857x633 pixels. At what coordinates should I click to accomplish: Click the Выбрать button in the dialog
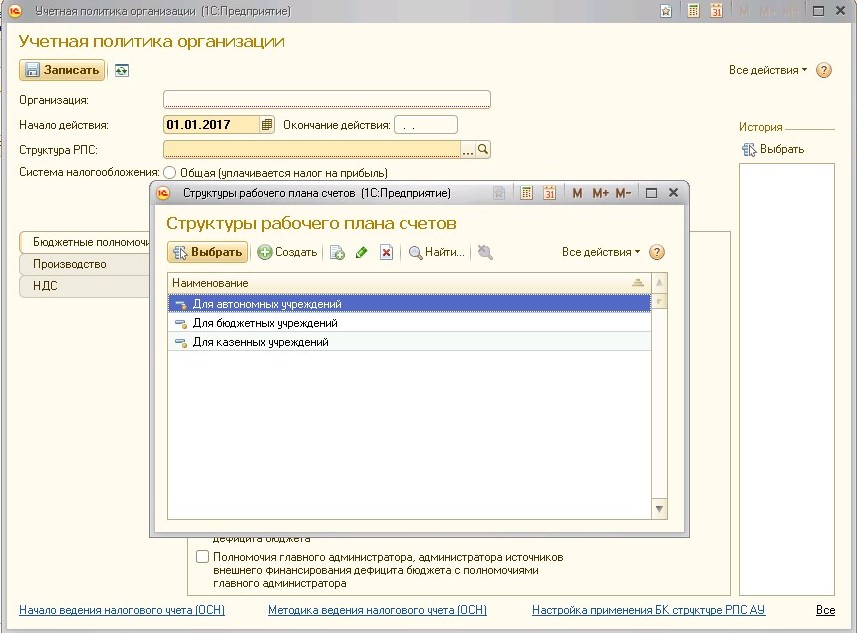pyautogui.click(x=208, y=252)
